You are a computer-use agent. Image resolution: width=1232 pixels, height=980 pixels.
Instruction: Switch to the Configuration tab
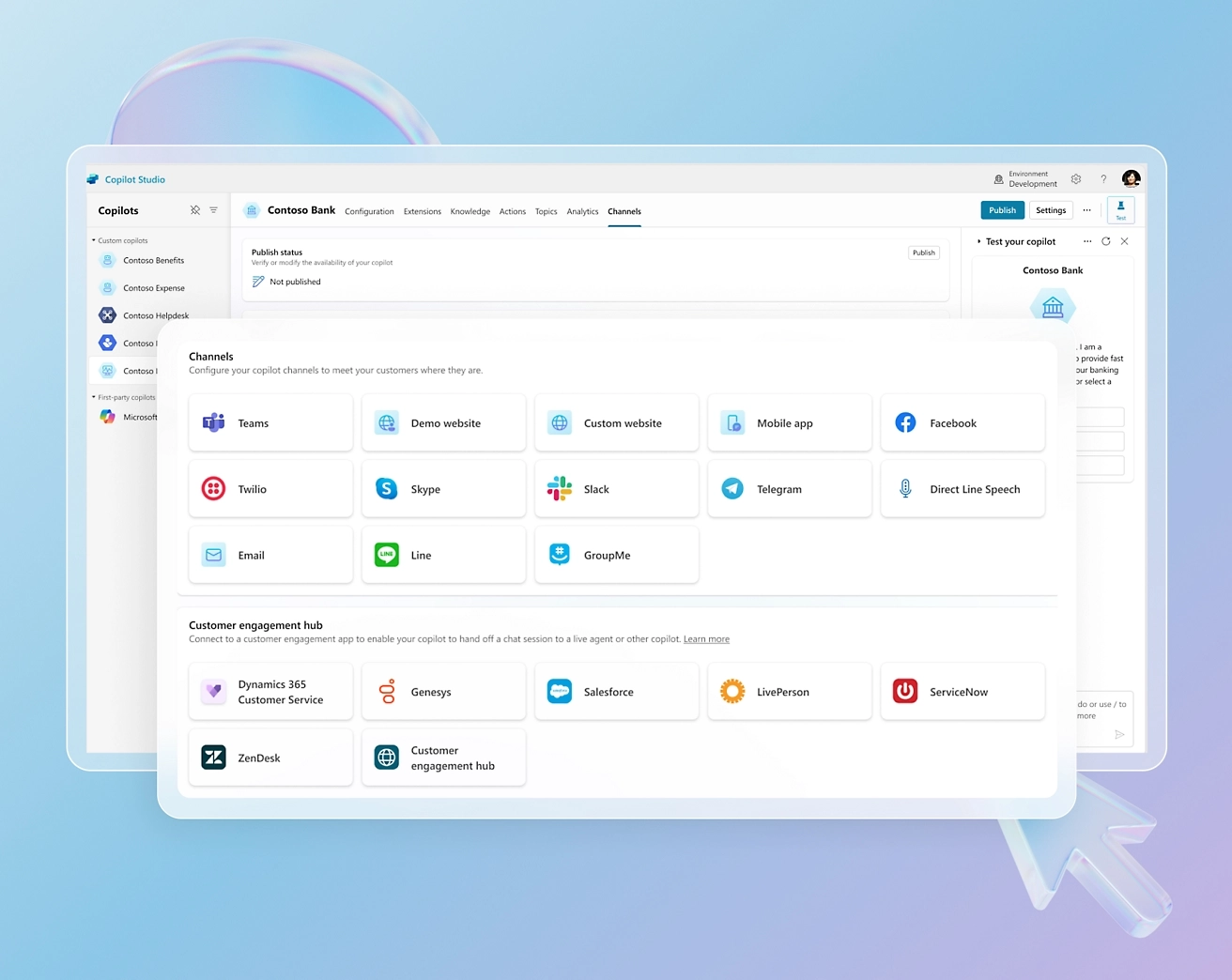click(x=369, y=211)
